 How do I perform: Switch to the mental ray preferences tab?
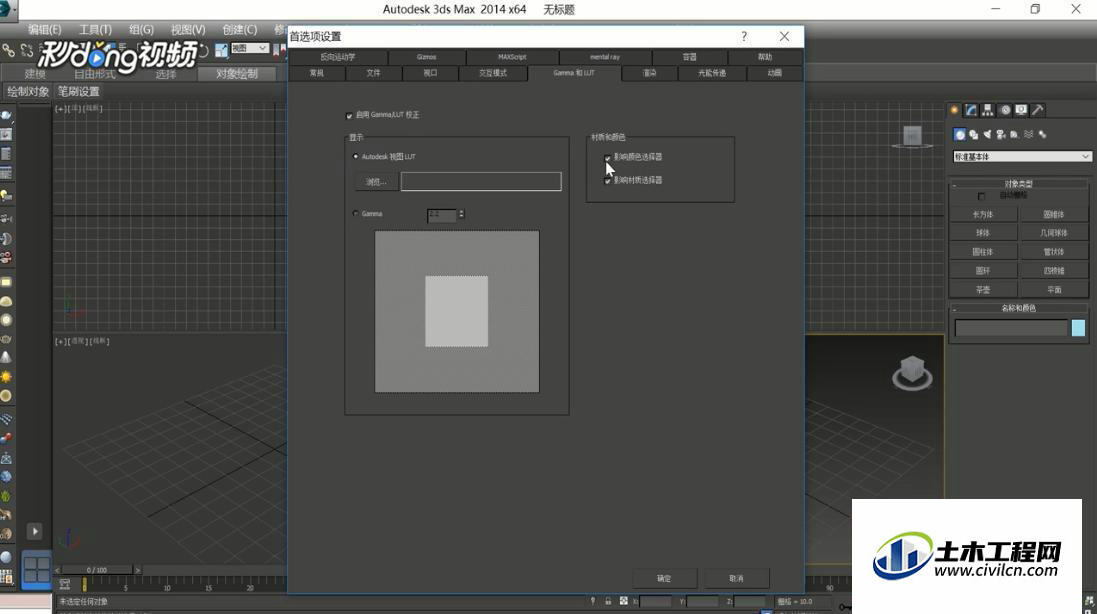point(605,57)
